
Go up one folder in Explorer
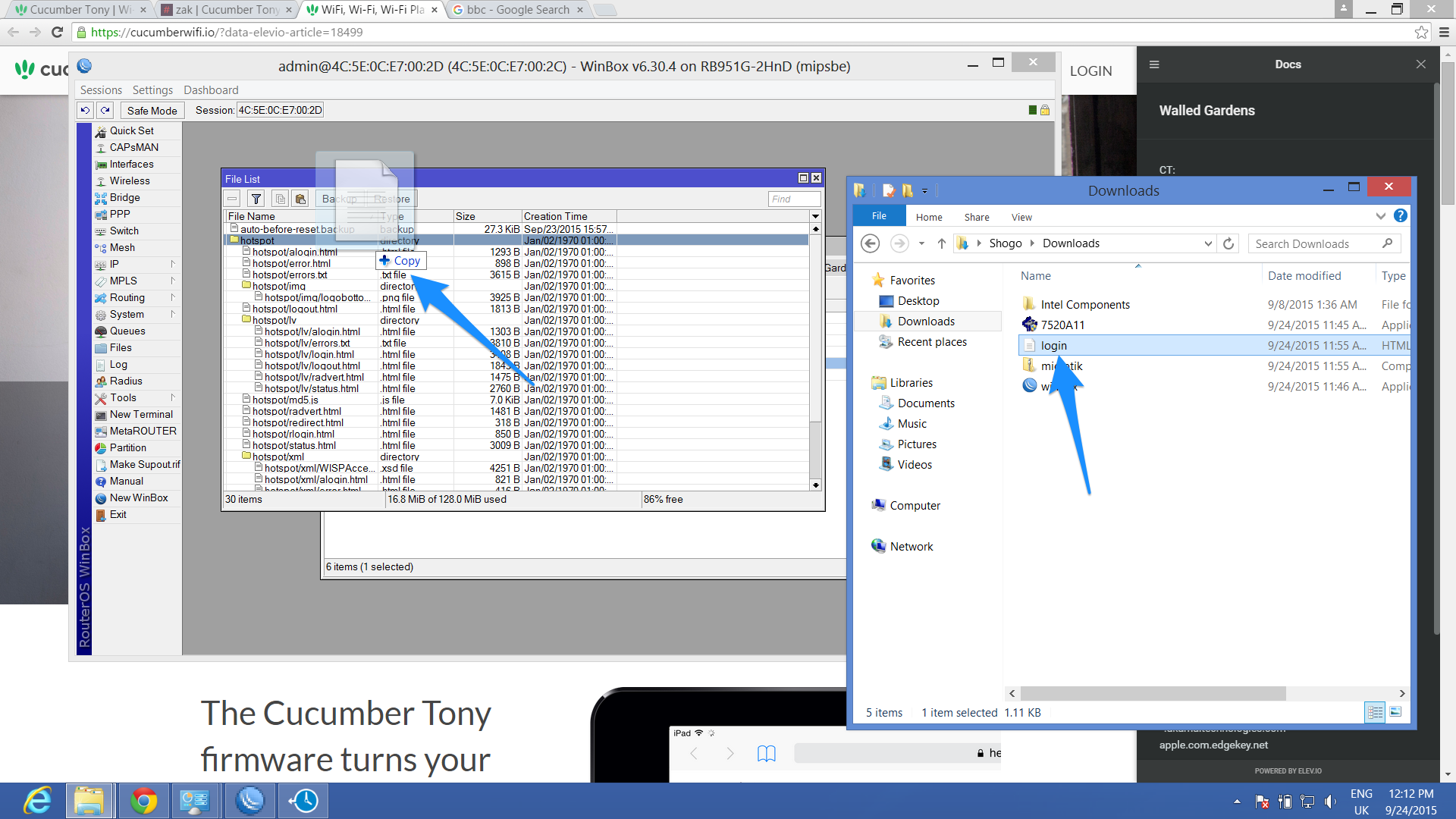point(941,243)
